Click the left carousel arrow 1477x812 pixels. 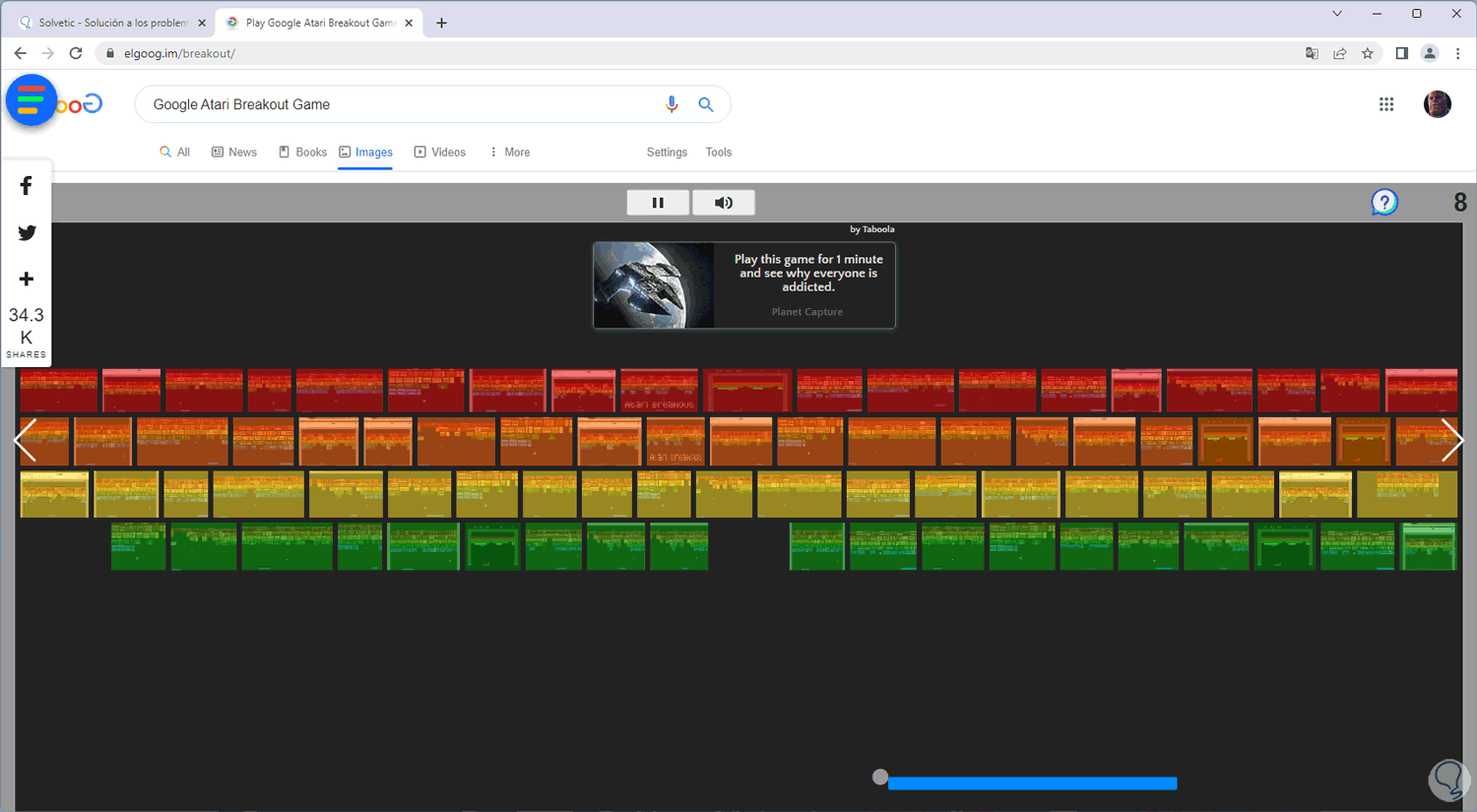(26, 440)
